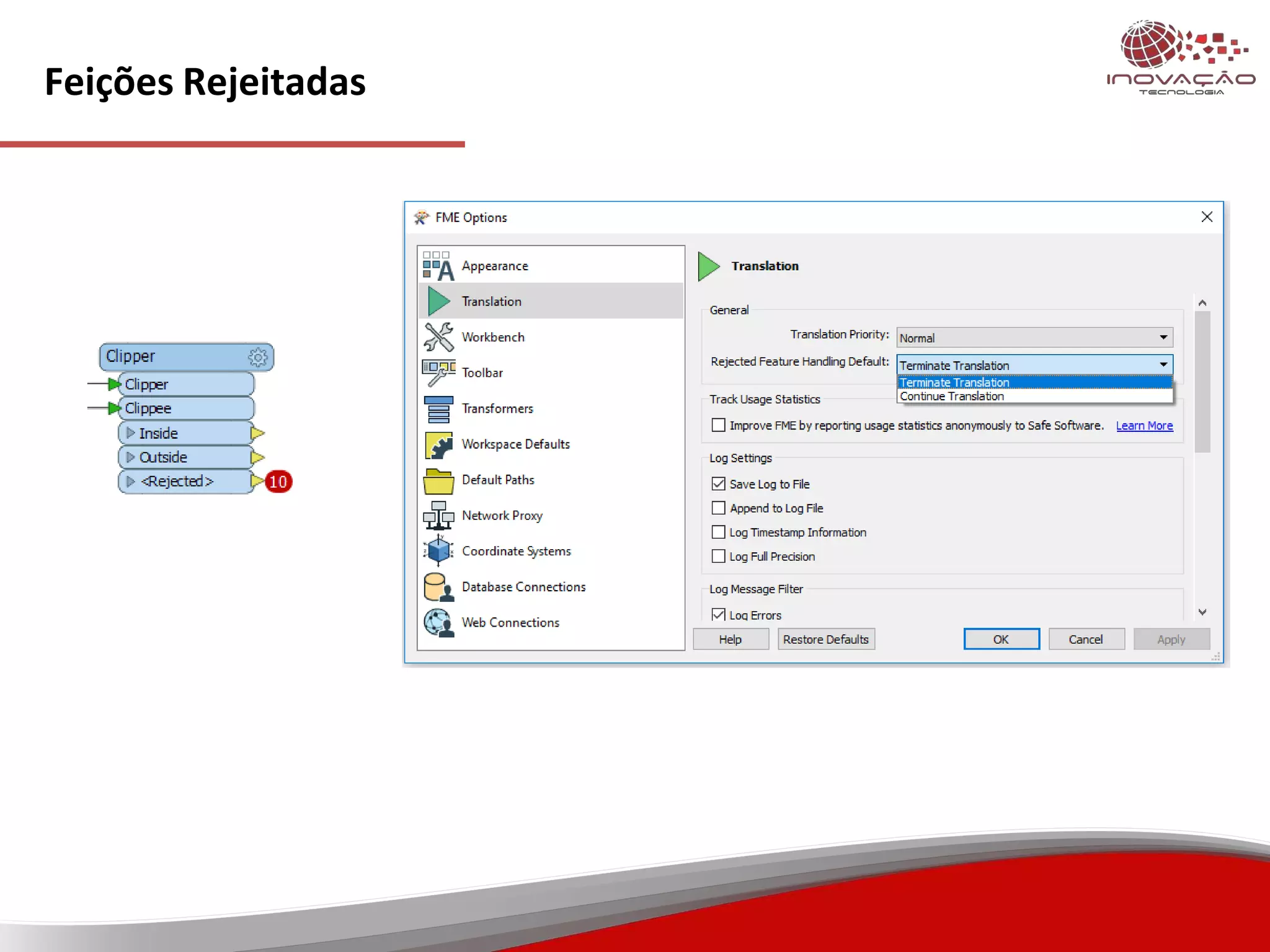Viewport: 1270px width, 952px height.
Task: Select Web Connections category
Action: [510, 622]
